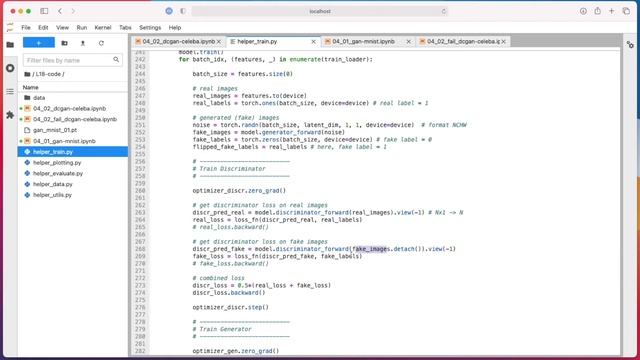This screenshot has width=640, height=360.
Task: Click the upload files icon
Action: (x=83, y=43)
